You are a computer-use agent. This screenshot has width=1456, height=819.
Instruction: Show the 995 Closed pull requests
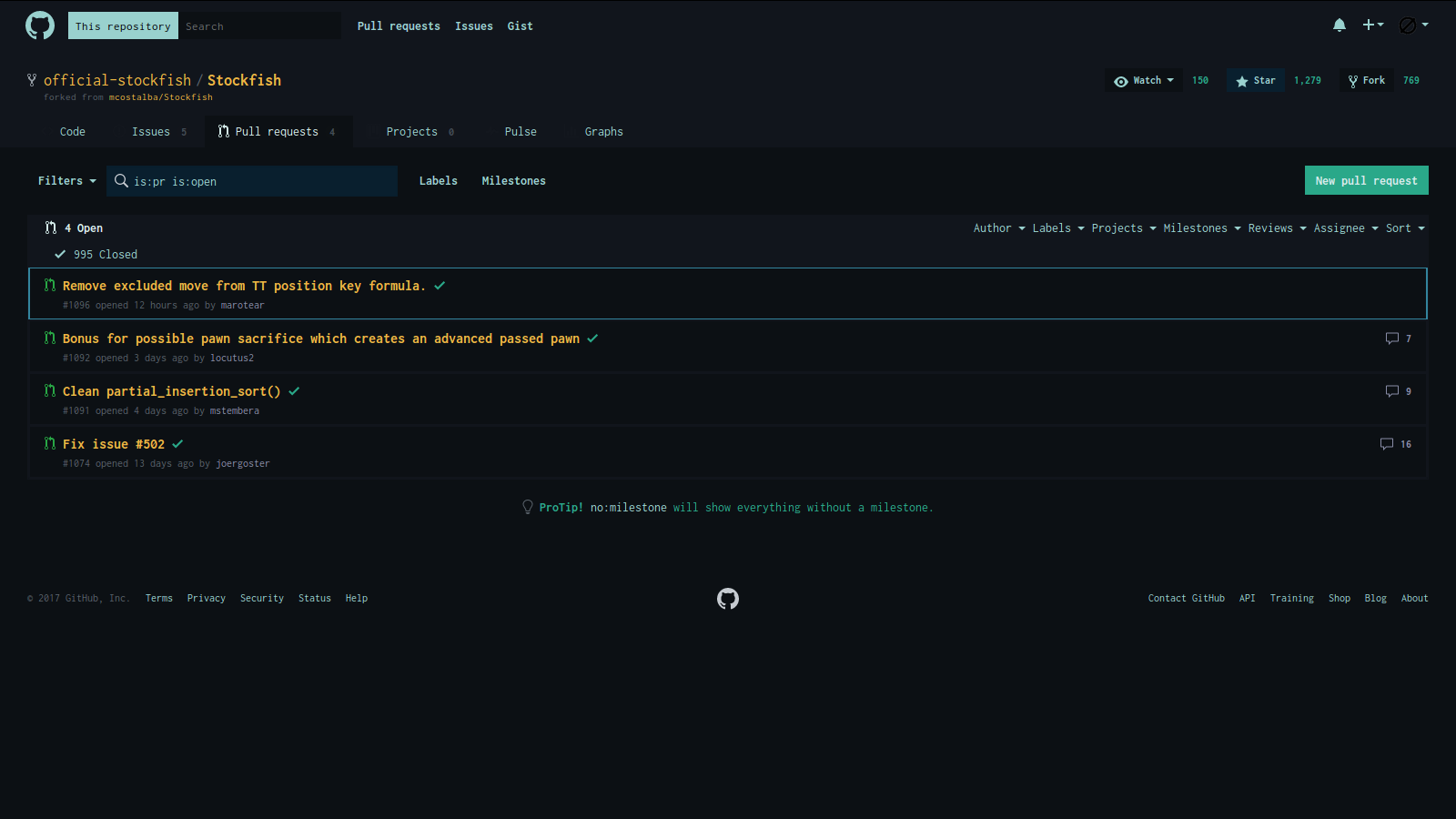(96, 255)
